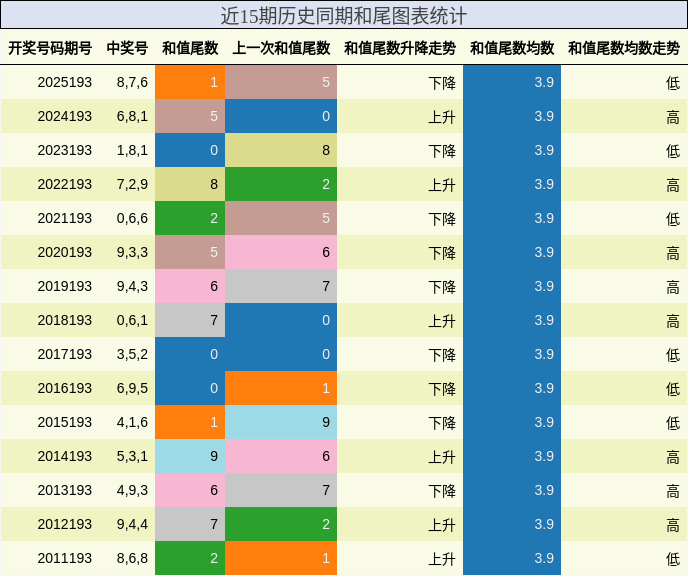Click winning numbers 9,4,3
The width and height of the screenshot is (688, 576).
(132, 286)
